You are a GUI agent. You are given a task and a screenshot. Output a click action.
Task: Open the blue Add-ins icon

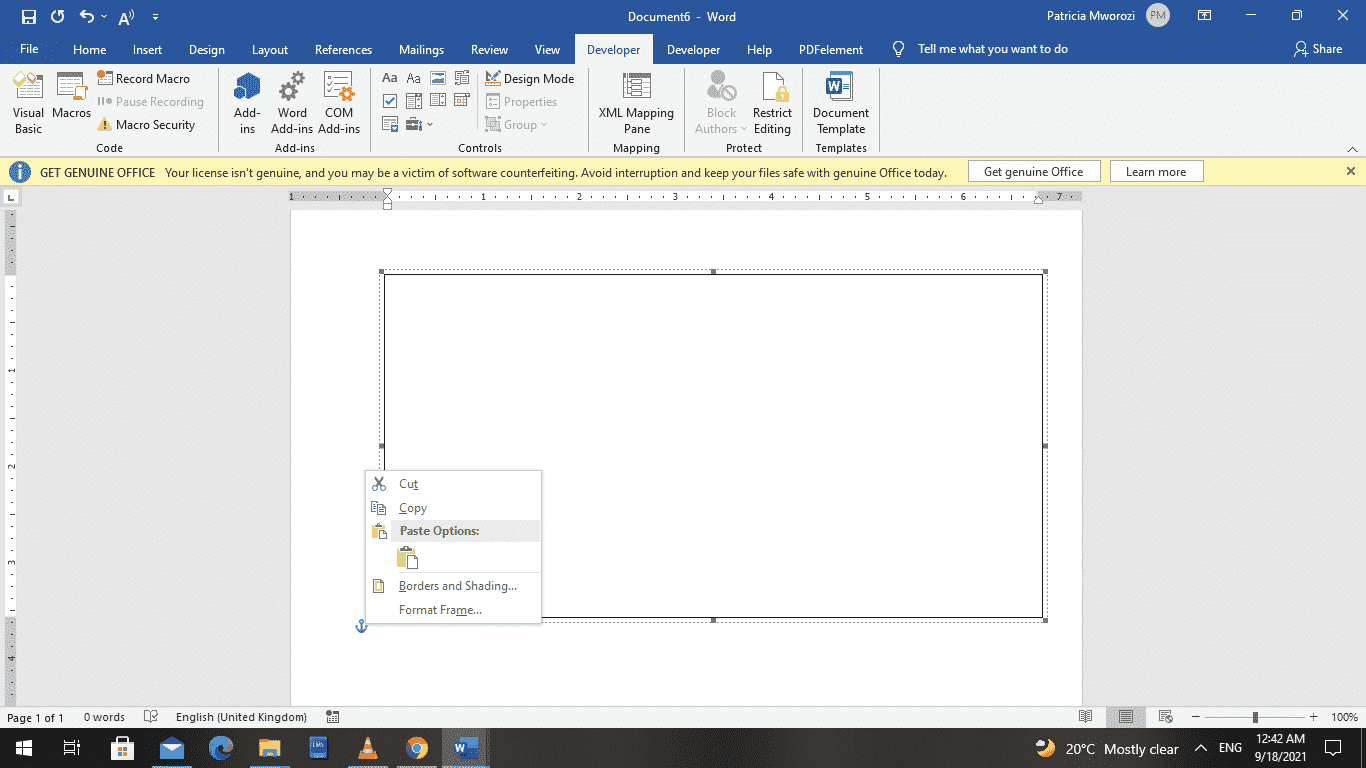click(247, 103)
